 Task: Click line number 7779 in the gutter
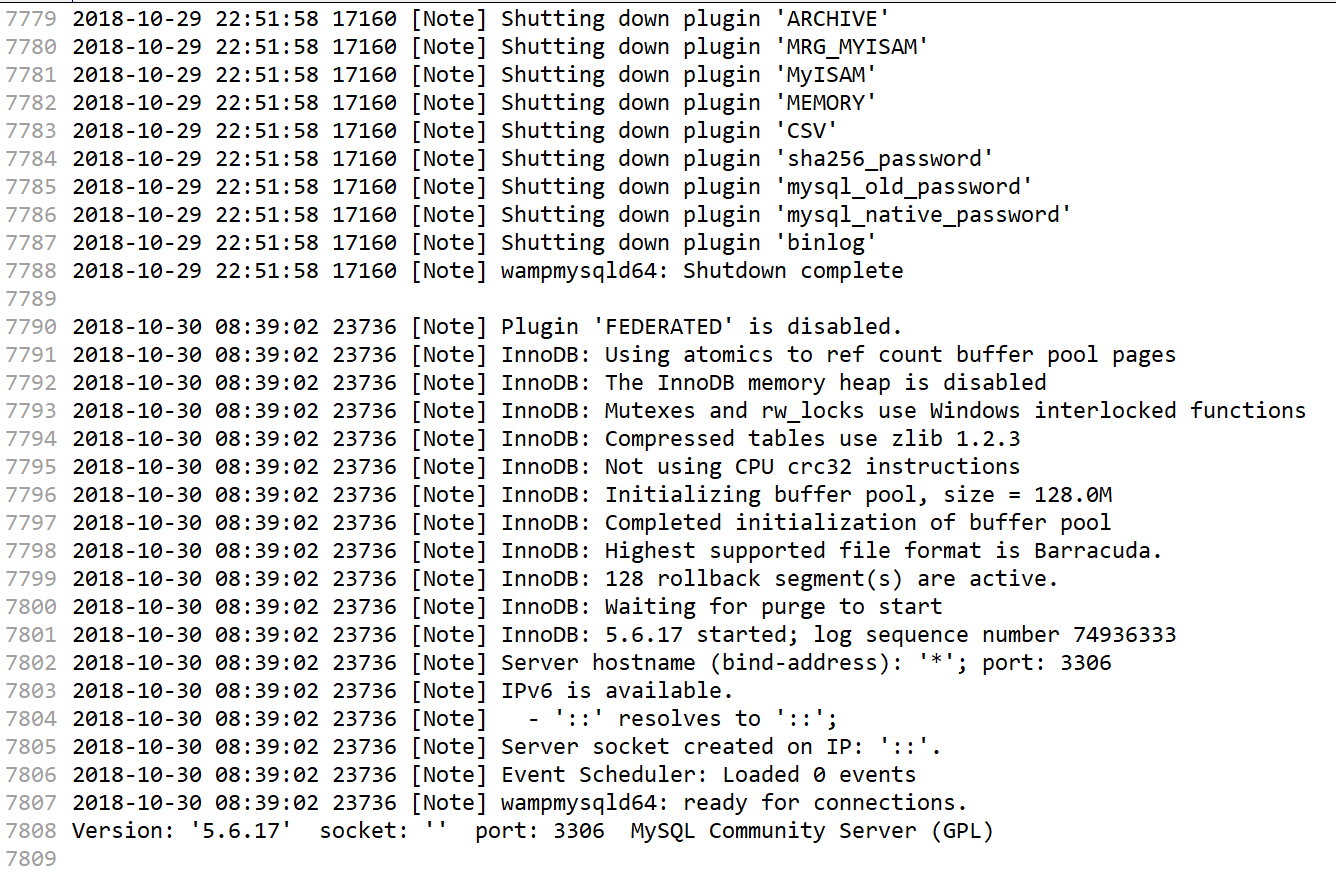(31, 19)
